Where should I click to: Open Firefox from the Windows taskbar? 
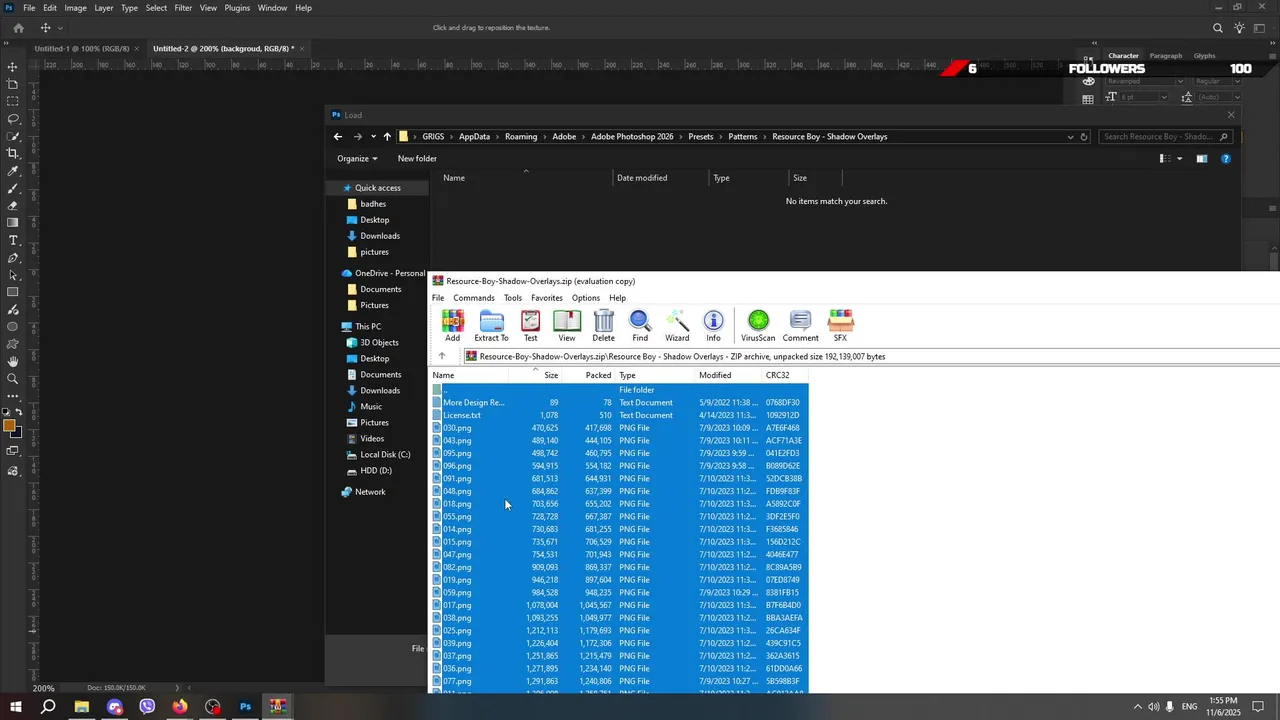tap(179, 707)
